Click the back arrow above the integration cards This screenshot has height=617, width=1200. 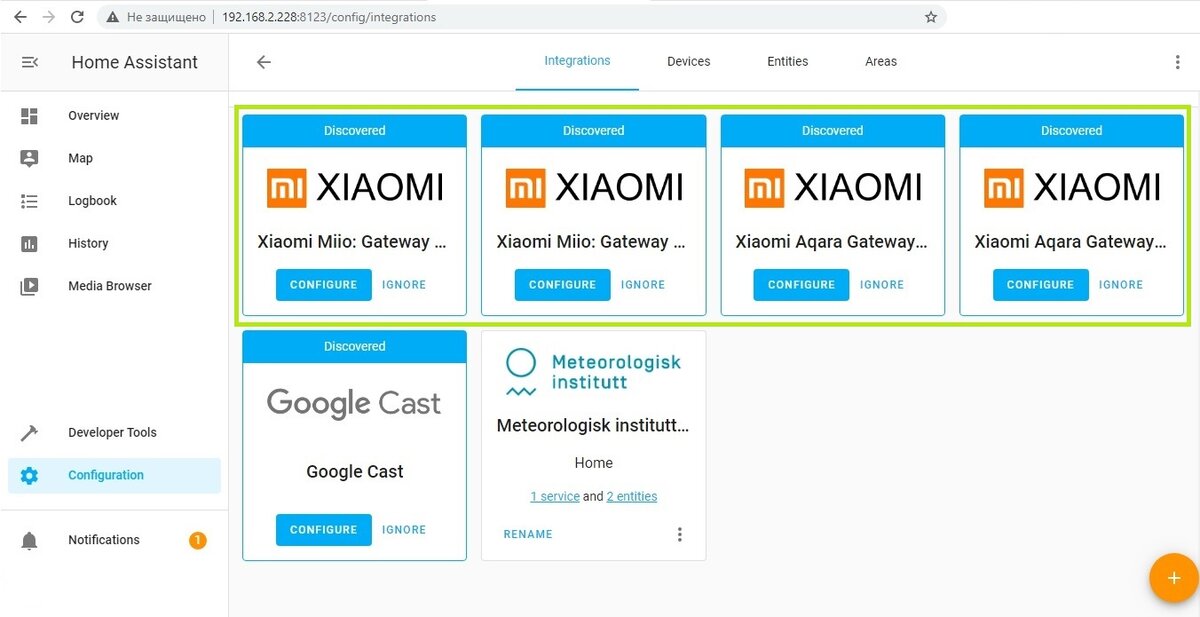tap(263, 61)
